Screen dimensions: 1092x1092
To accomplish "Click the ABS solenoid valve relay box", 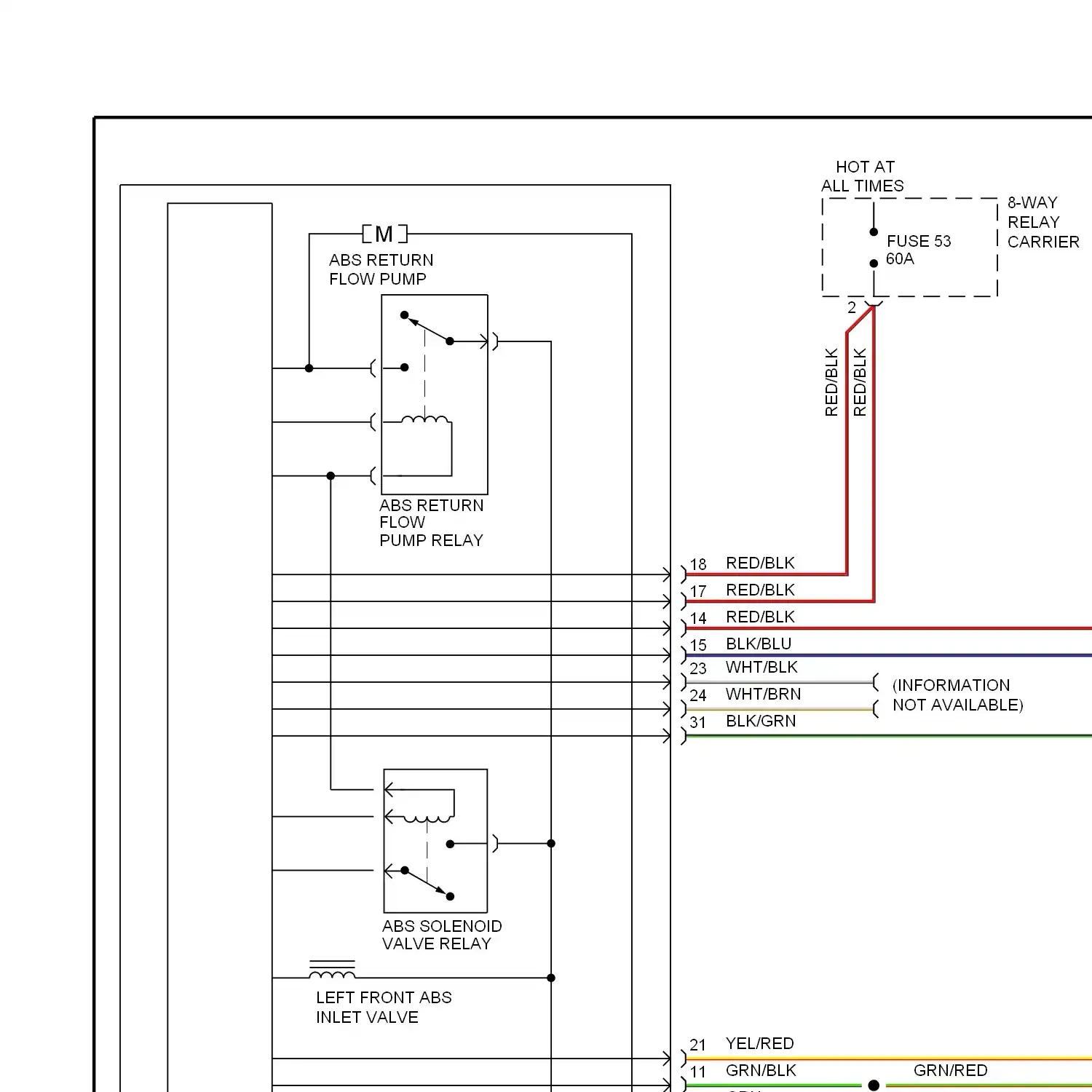I will pyautogui.click(x=435, y=841).
